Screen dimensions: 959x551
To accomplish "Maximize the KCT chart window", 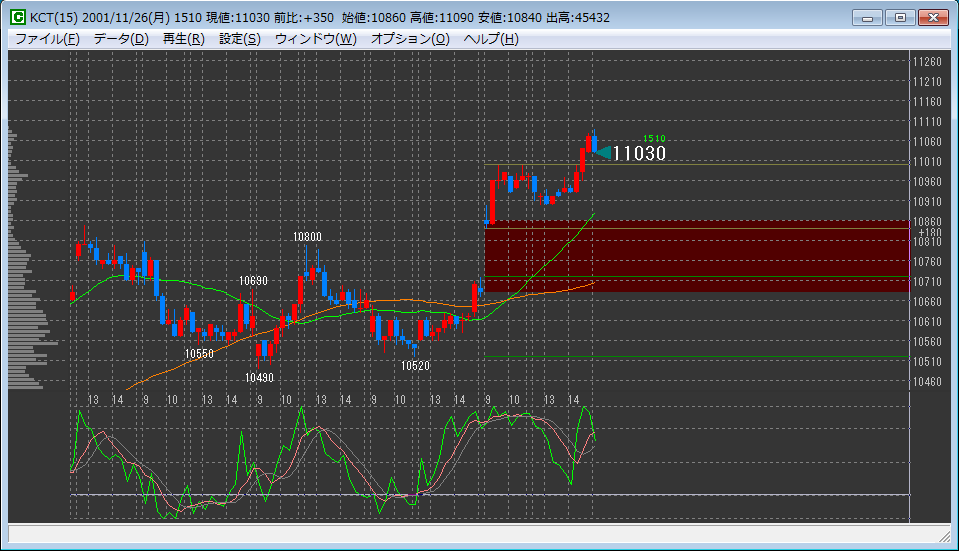I will click(901, 17).
